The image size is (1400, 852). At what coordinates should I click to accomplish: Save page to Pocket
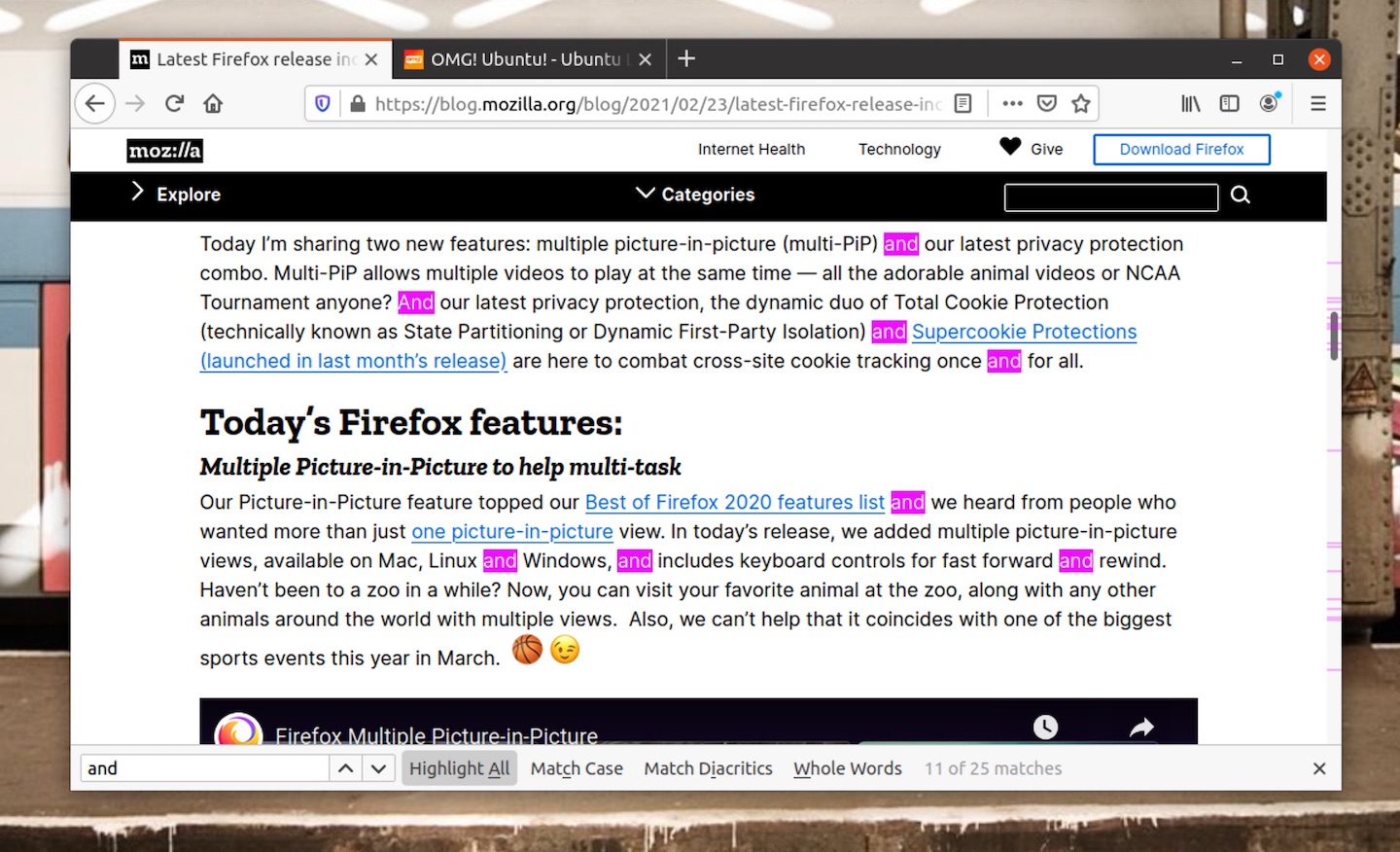pyautogui.click(x=1047, y=103)
